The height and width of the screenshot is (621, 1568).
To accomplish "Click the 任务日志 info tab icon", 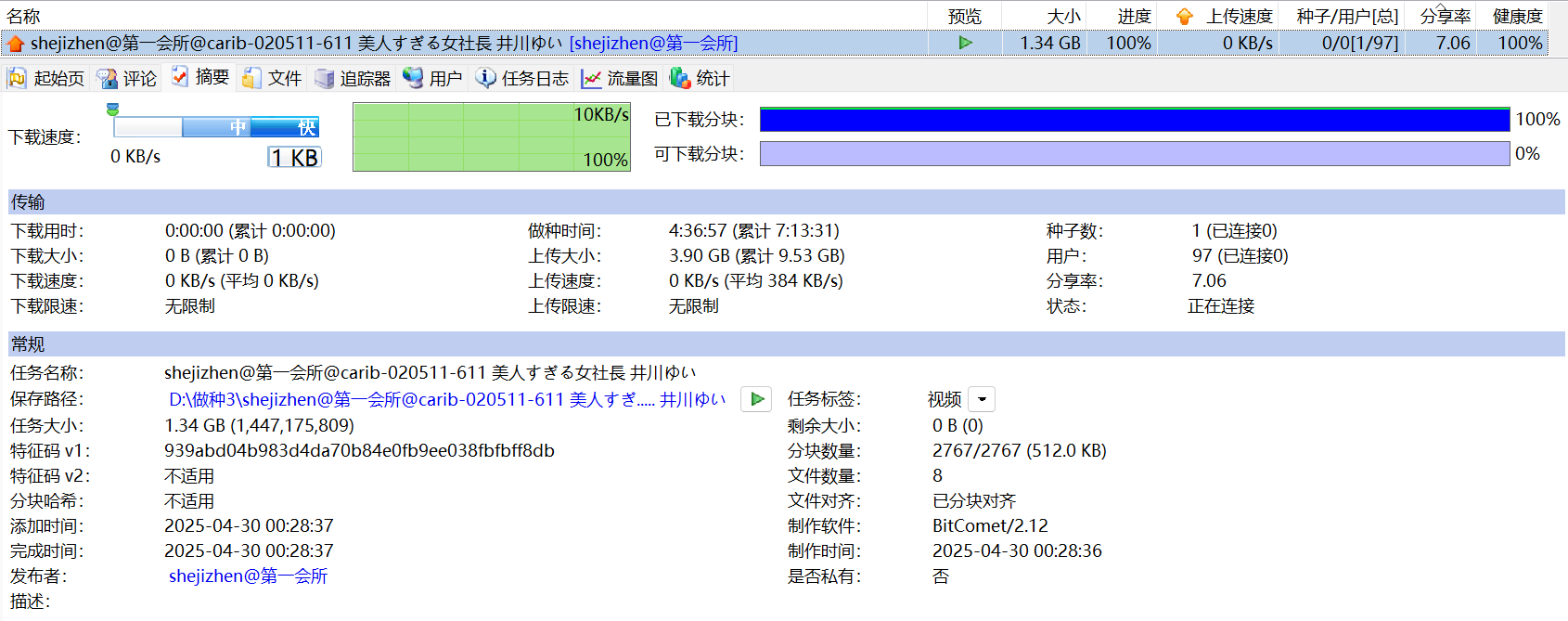I will click(x=485, y=78).
